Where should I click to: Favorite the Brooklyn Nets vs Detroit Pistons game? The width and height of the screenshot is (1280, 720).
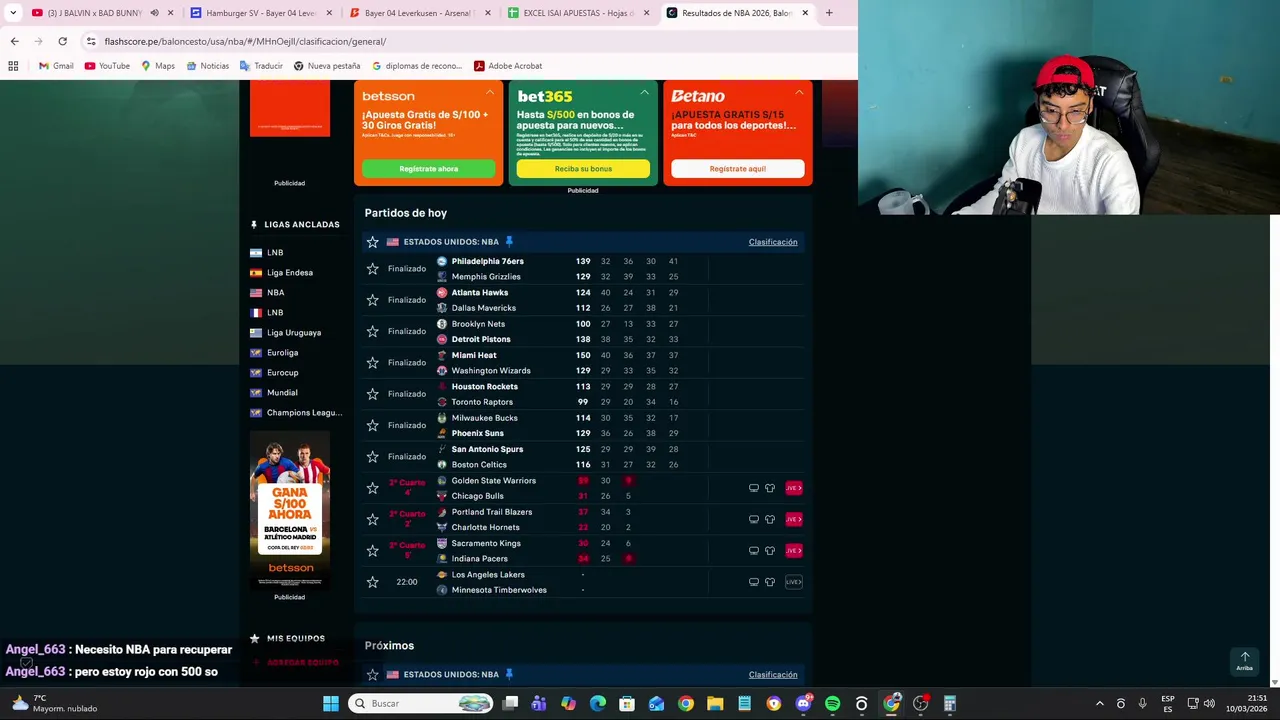(x=373, y=331)
